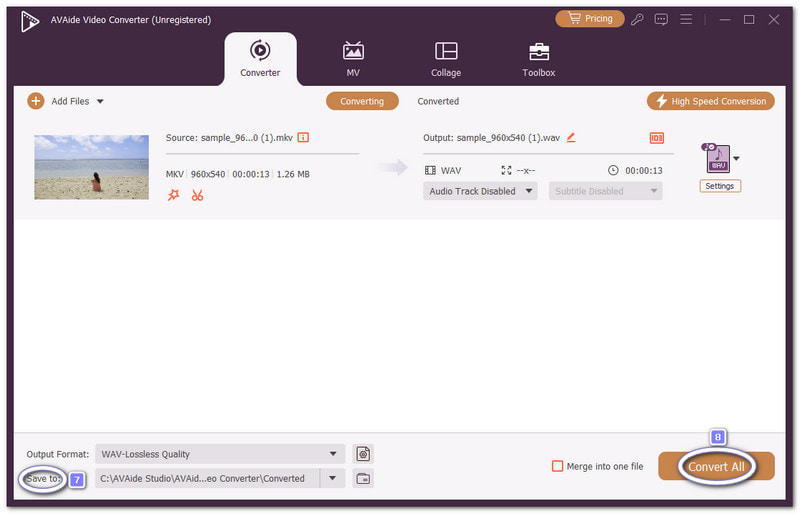Edit ID3 metadata tag icon
Screen dimensions: 800x514
[x=657, y=138]
